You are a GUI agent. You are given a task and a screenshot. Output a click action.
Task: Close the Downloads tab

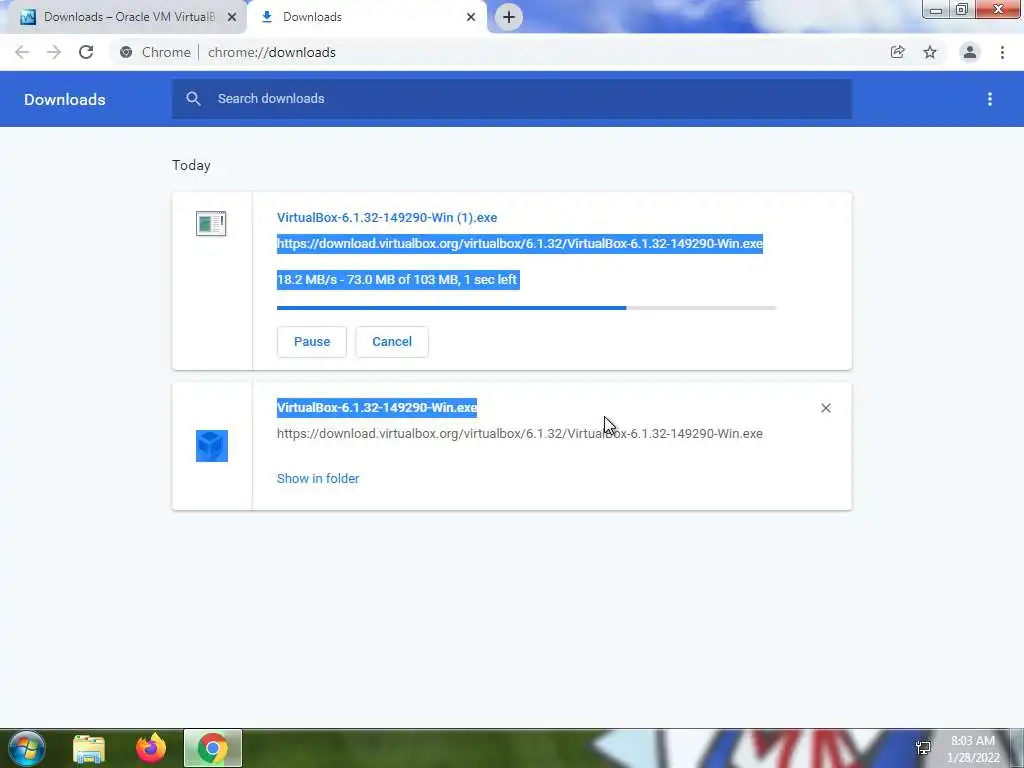pos(471,17)
